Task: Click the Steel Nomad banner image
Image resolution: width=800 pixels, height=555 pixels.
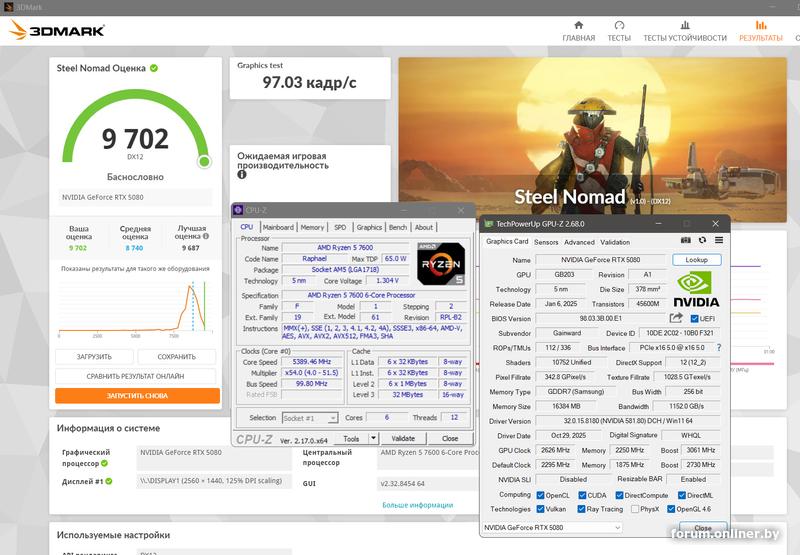Action: (x=592, y=140)
